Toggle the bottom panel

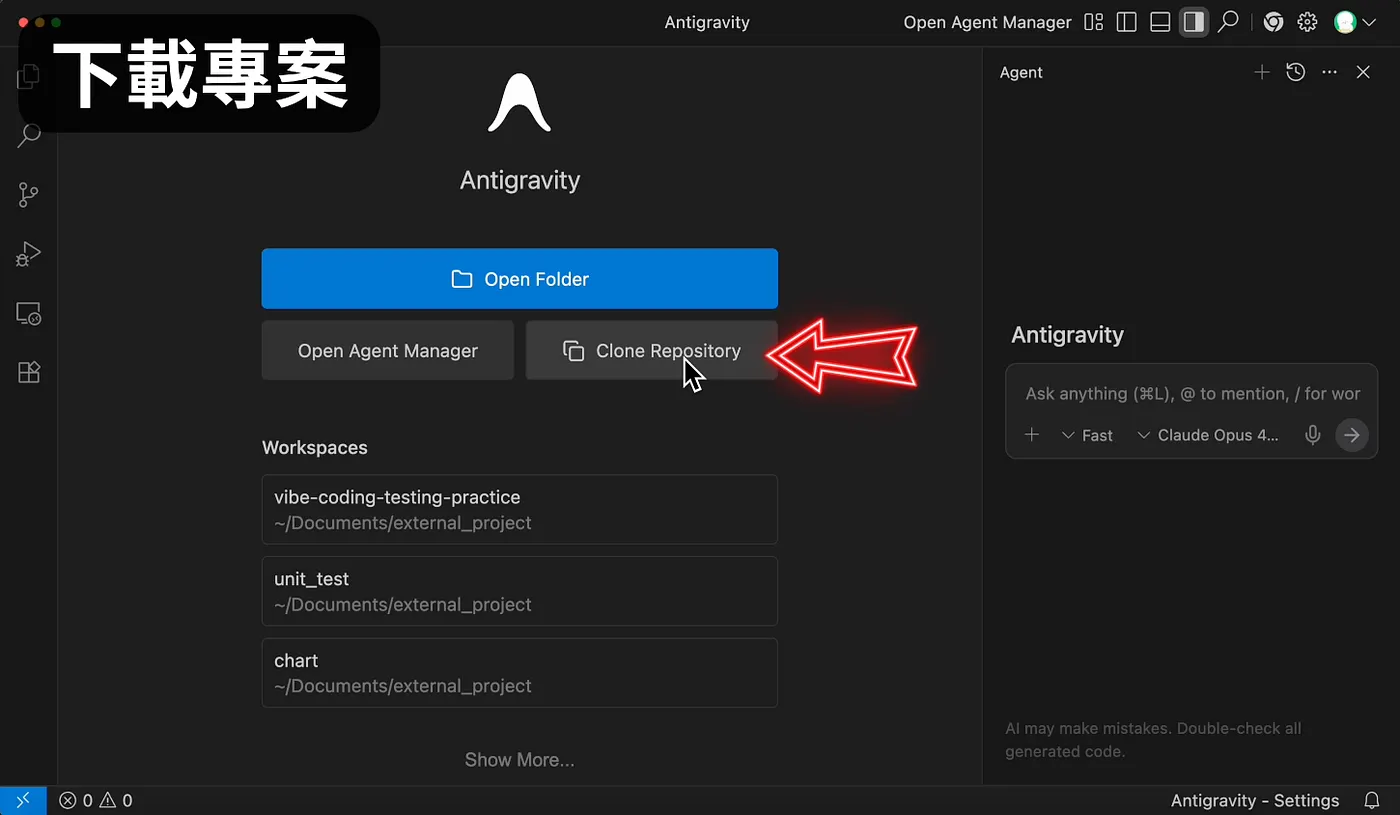tap(1160, 22)
